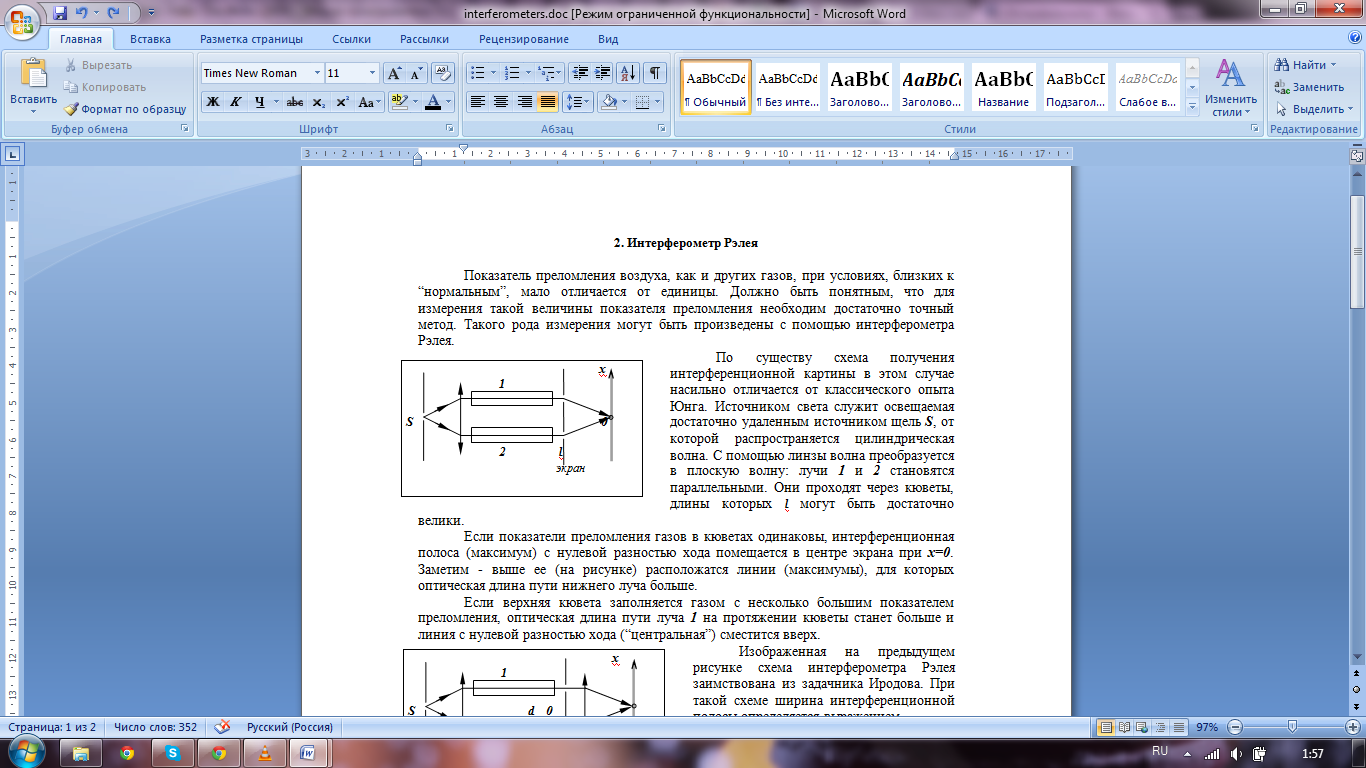The image size is (1366, 768).
Task: Sort text with the A-Я icon
Action: [x=628, y=73]
